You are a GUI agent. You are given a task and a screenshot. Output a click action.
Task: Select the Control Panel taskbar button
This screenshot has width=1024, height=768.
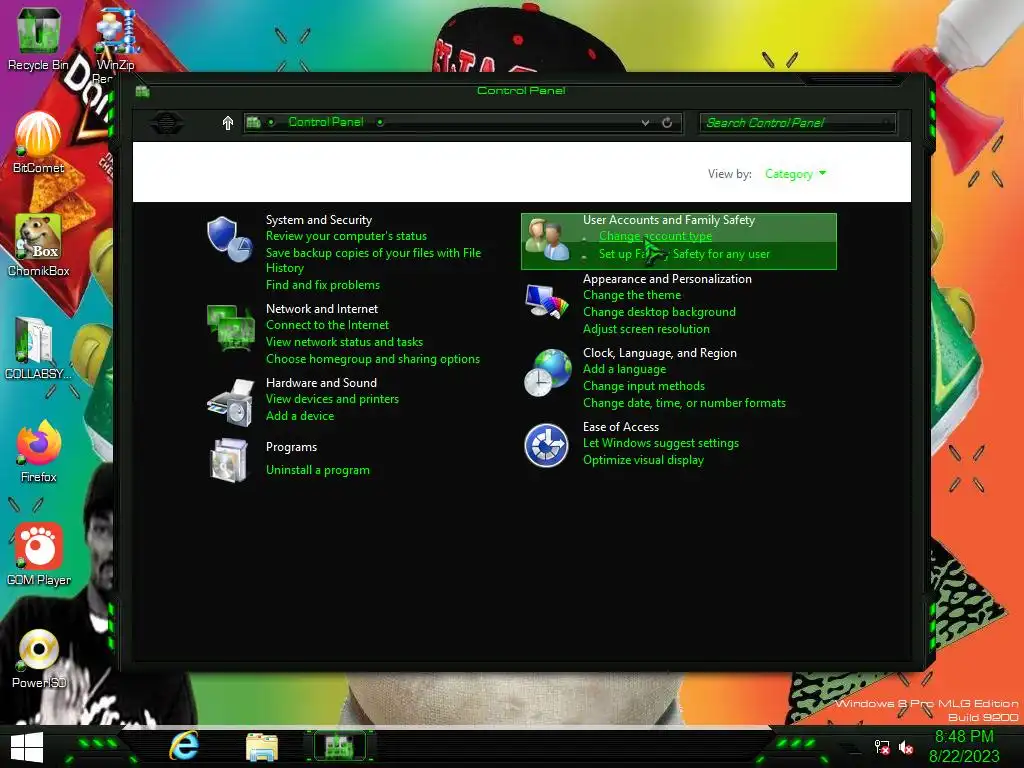340,746
